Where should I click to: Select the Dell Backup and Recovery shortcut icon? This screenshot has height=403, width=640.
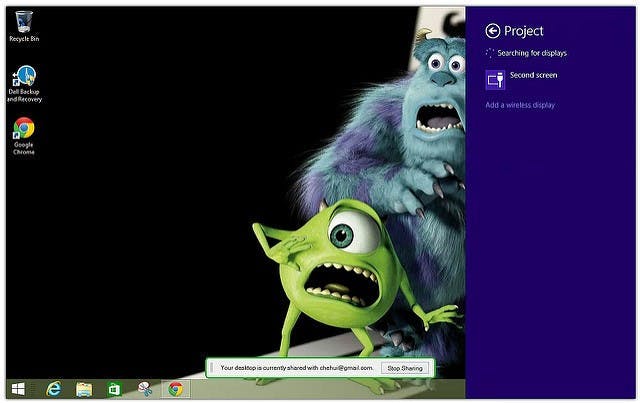click(24, 76)
